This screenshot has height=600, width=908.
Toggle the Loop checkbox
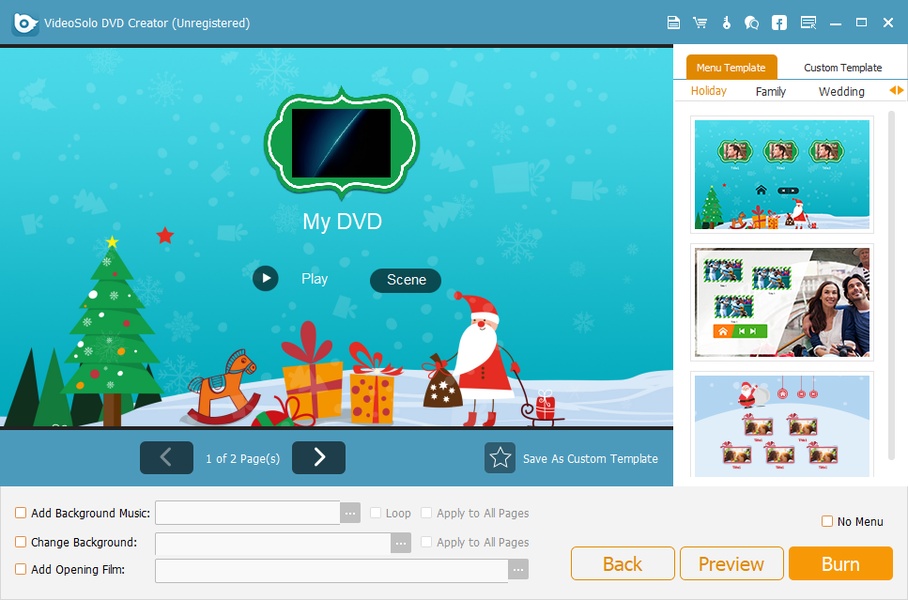point(375,513)
